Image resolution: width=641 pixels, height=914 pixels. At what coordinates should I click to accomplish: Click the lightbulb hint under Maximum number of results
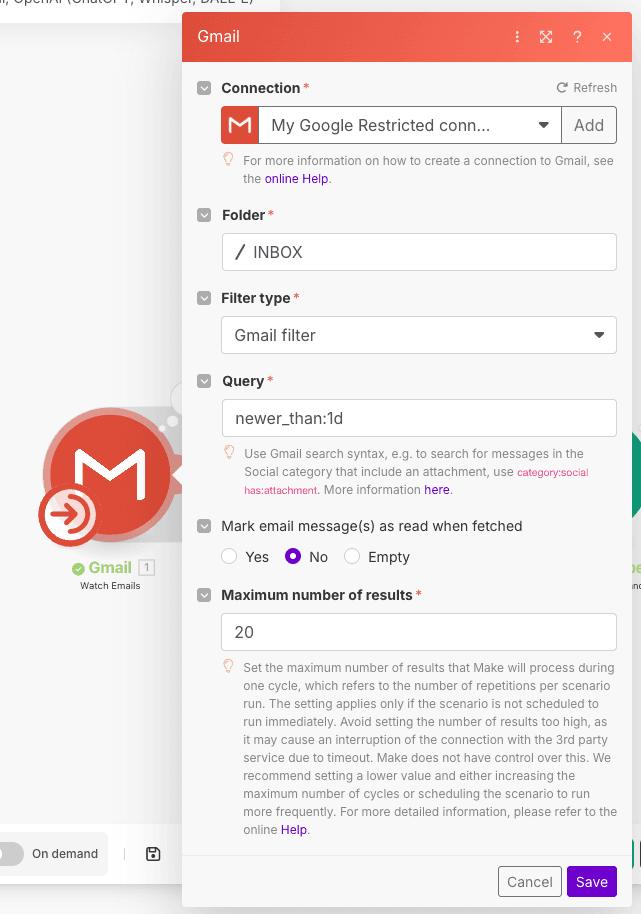pyautogui.click(x=228, y=666)
